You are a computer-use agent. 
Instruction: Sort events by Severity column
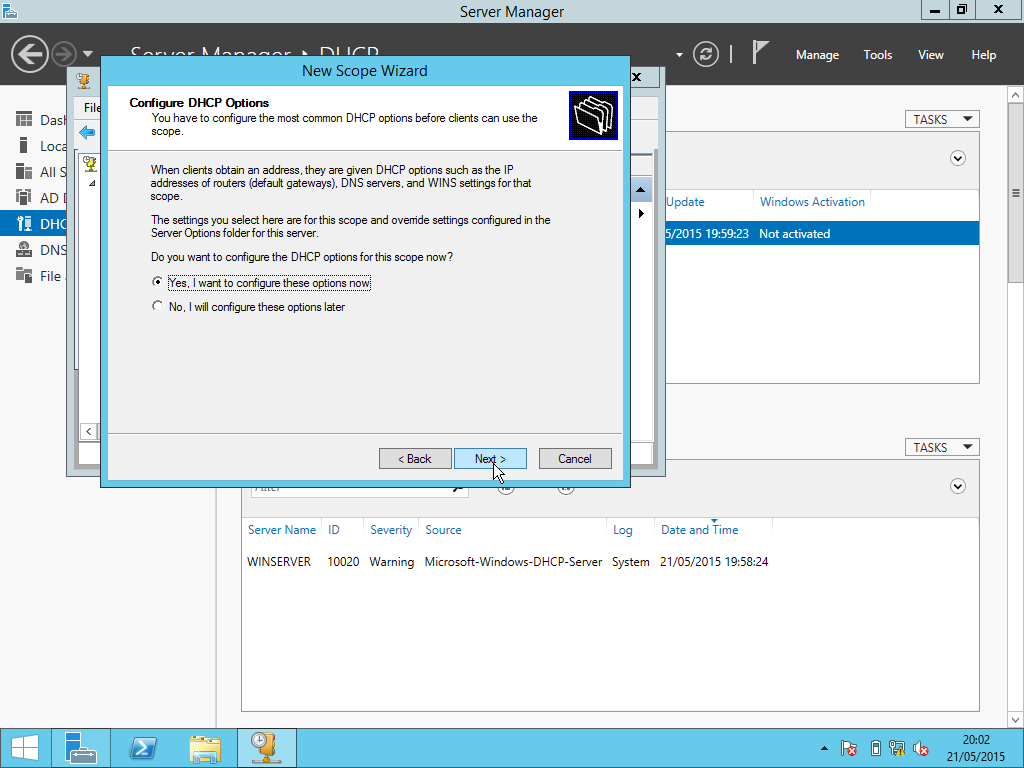click(x=391, y=530)
